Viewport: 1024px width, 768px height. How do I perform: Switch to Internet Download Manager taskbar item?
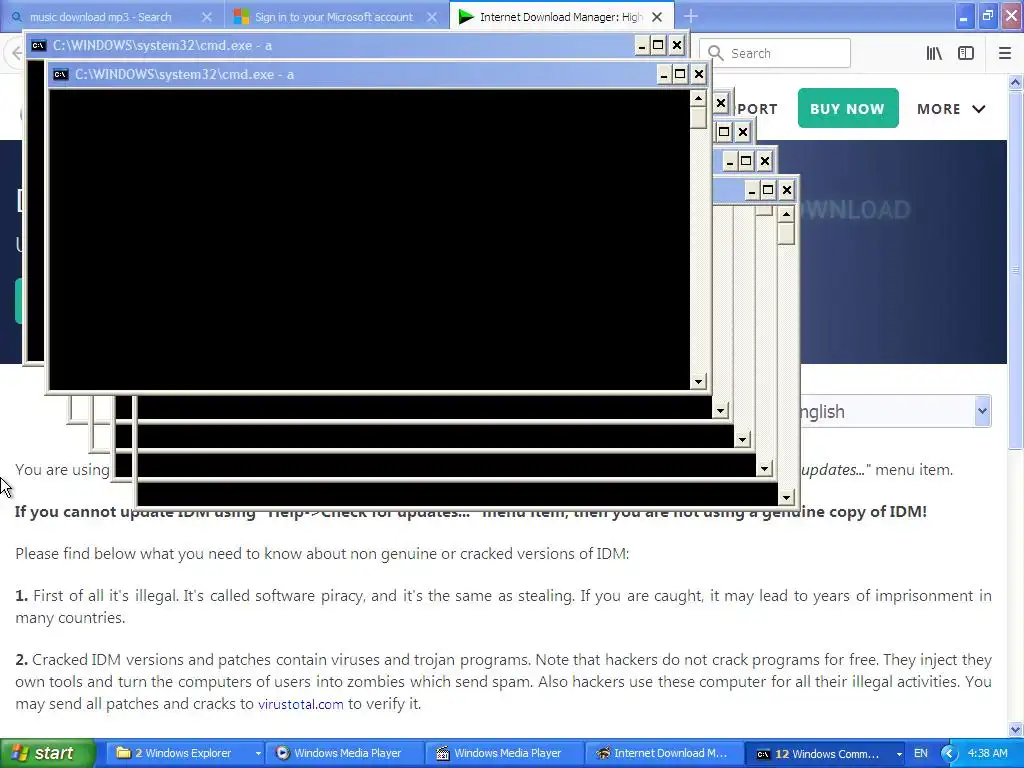click(663, 753)
